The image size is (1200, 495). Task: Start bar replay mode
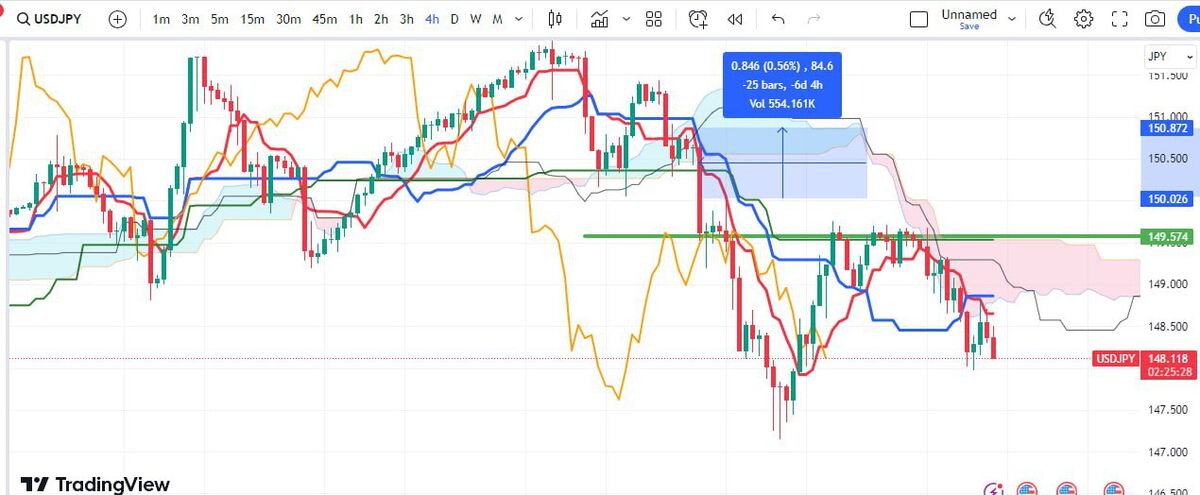(735, 19)
